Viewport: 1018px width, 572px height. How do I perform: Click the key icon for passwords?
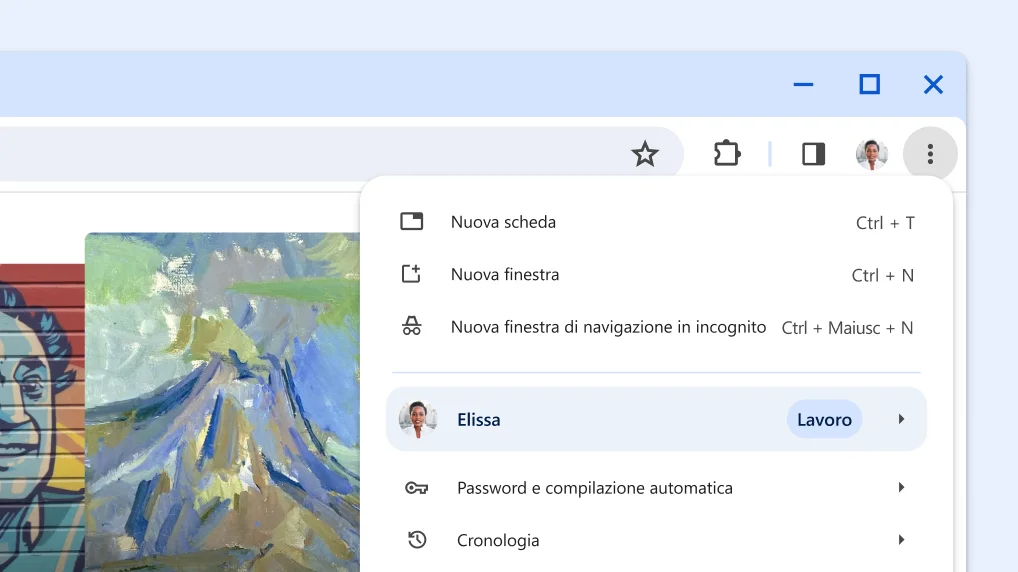pos(416,488)
